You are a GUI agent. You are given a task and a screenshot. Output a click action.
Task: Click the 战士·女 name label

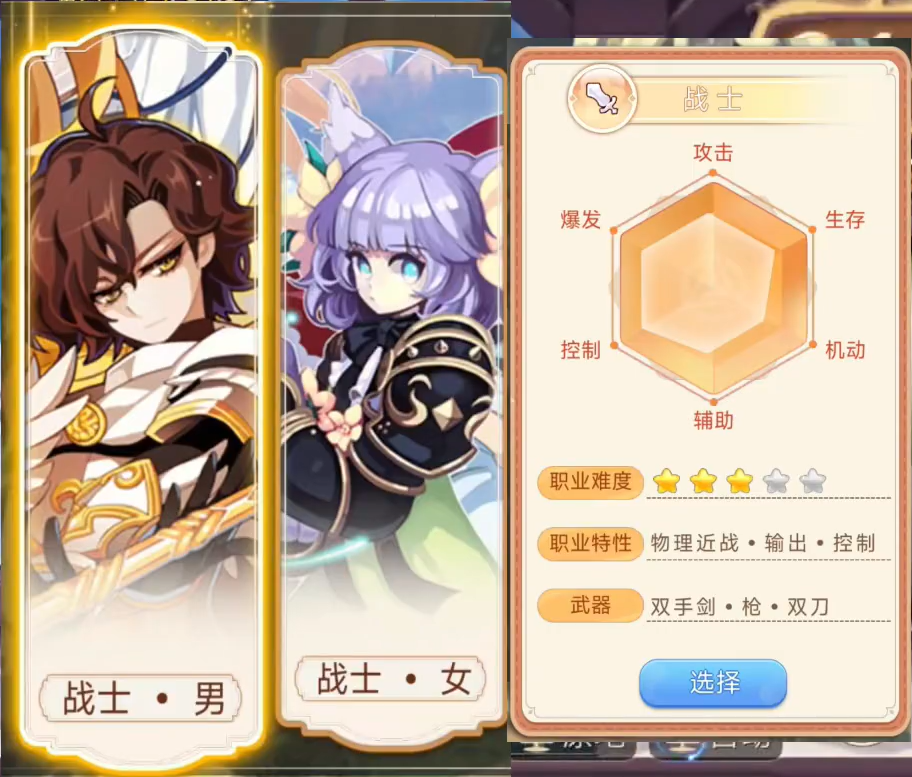point(391,679)
